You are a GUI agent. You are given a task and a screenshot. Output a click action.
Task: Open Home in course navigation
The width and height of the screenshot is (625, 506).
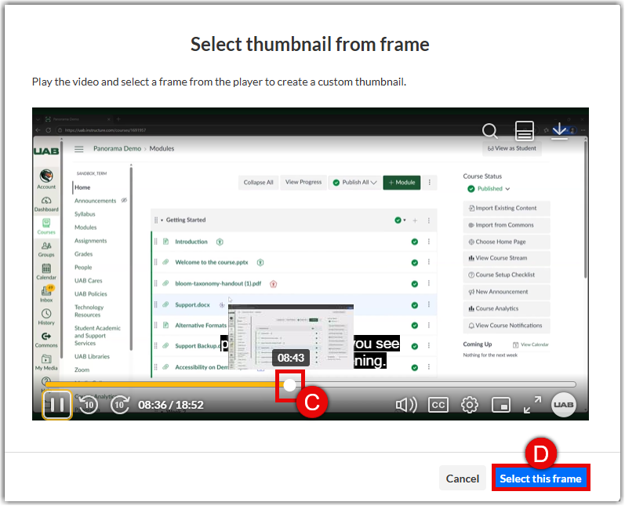click(82, 187)
